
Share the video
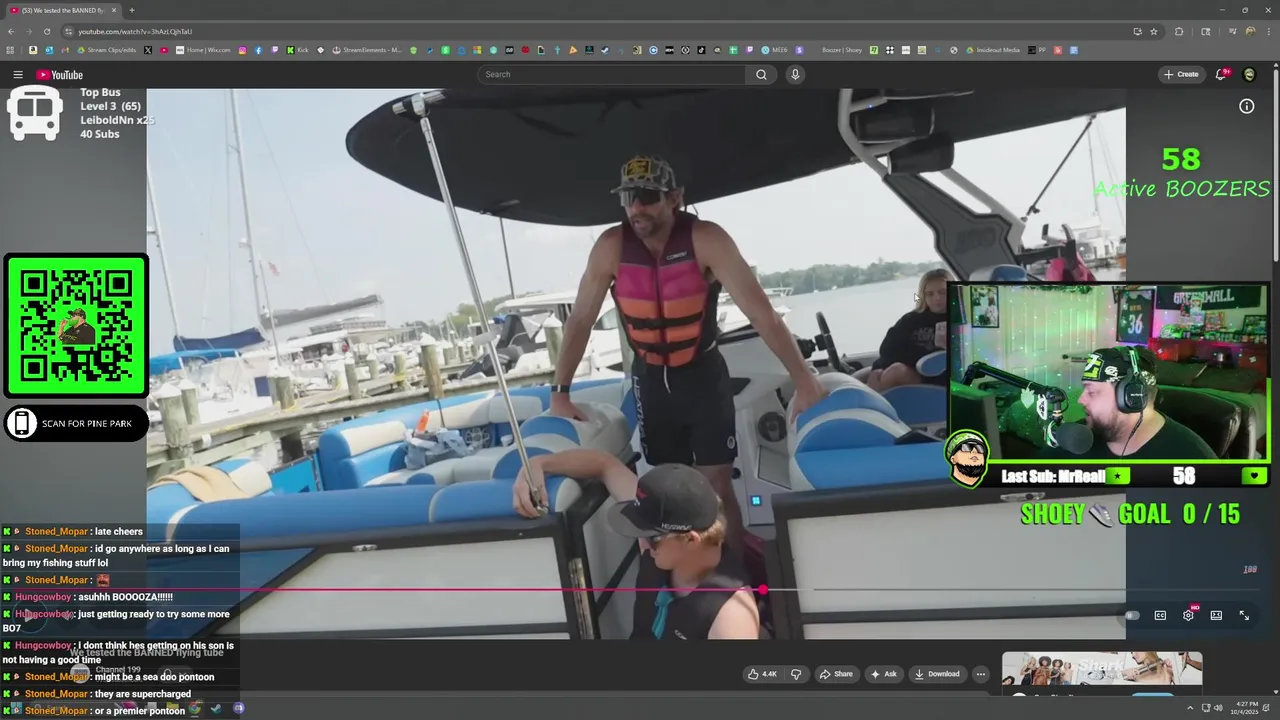(836, 674)
